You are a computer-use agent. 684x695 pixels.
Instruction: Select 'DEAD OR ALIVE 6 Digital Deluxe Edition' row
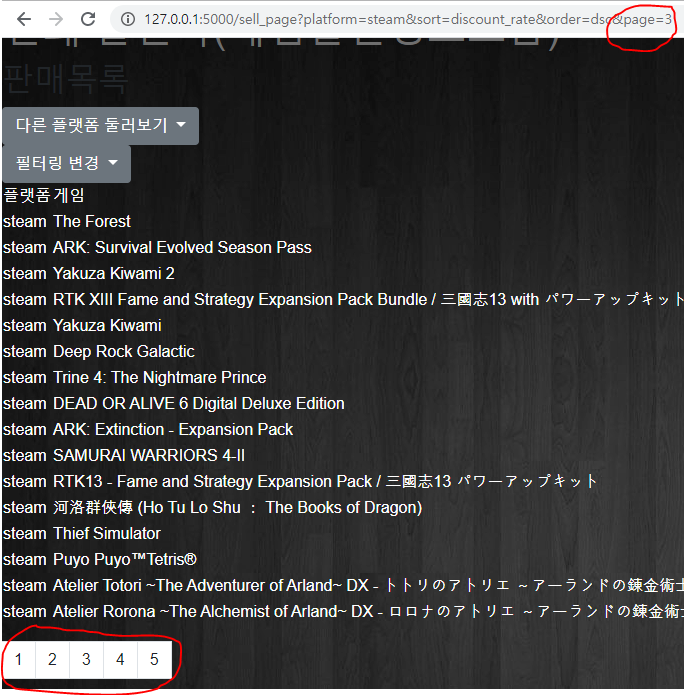pyautogui.click(x=174, y=404)
